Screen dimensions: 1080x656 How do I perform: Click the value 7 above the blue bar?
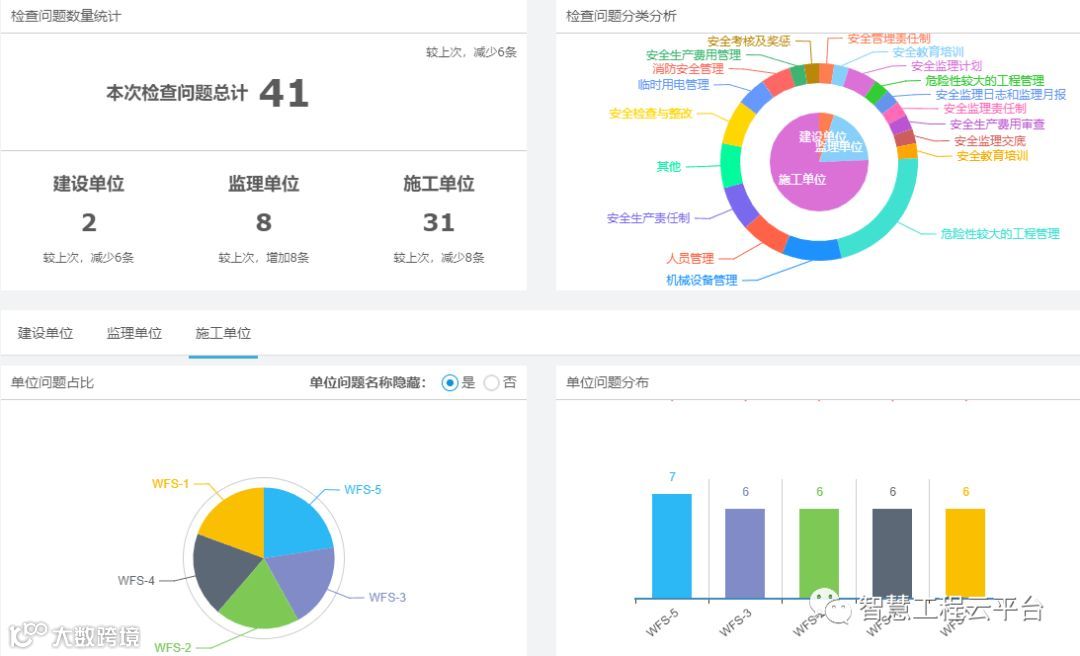coord(672,476)
